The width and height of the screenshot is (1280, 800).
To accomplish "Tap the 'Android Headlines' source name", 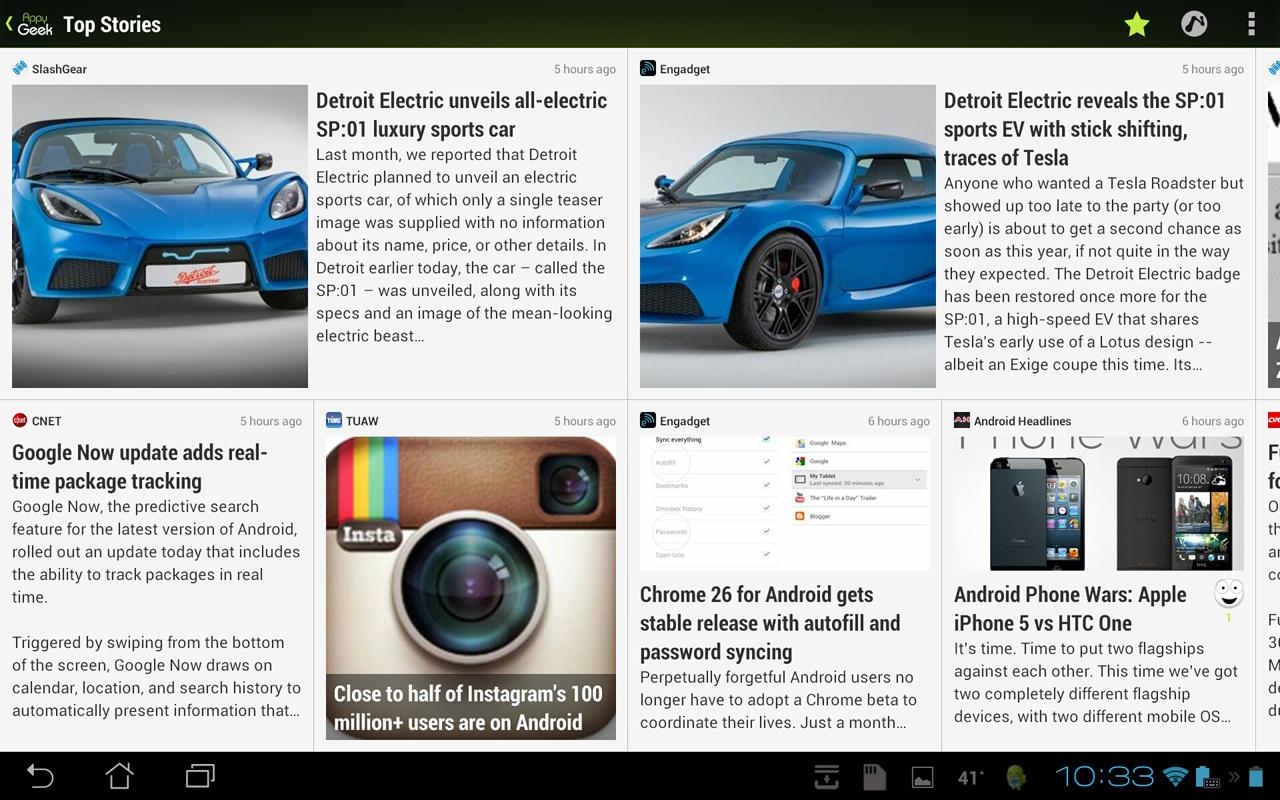I will coord(1022,421).
